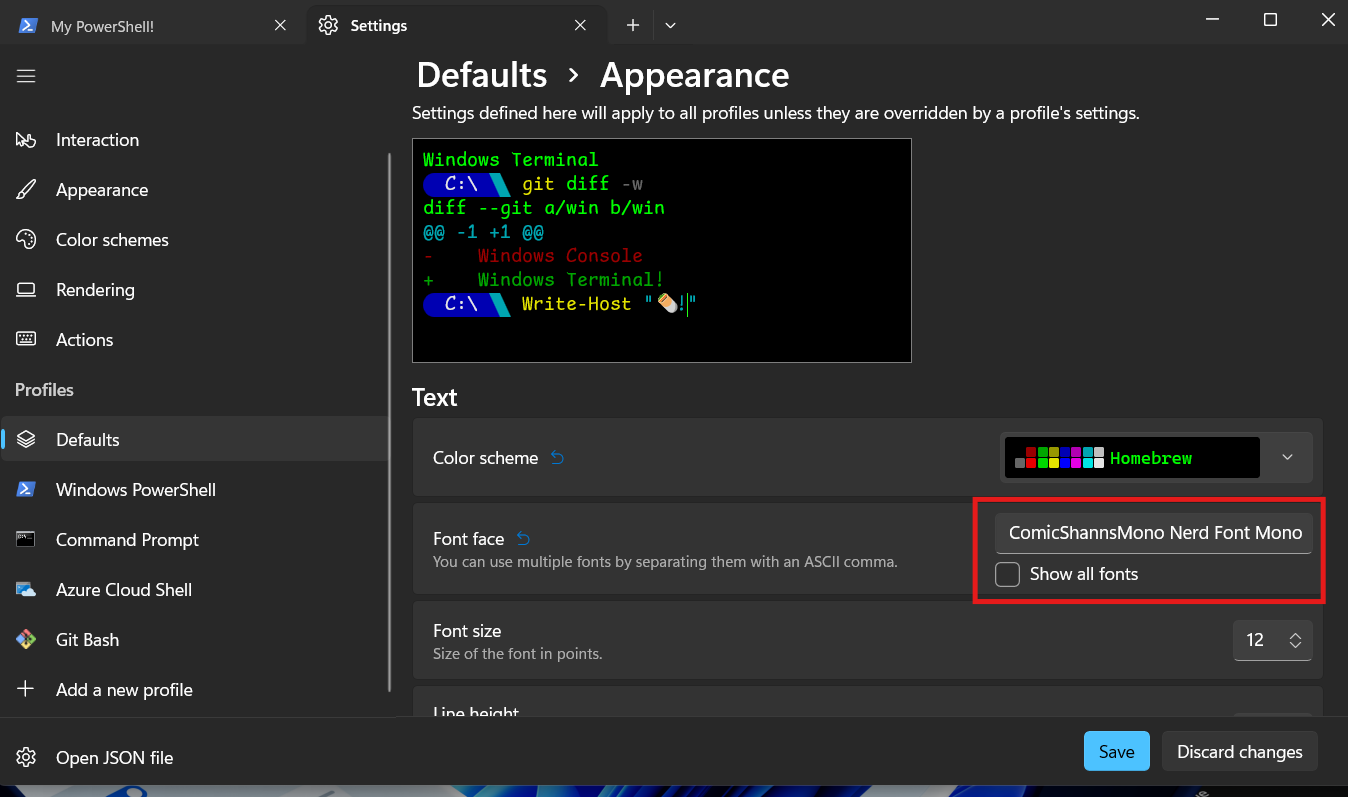Screen dimensions: 1348x797
Task: Click the Git Bash profile icon
Action: (26, 640)
